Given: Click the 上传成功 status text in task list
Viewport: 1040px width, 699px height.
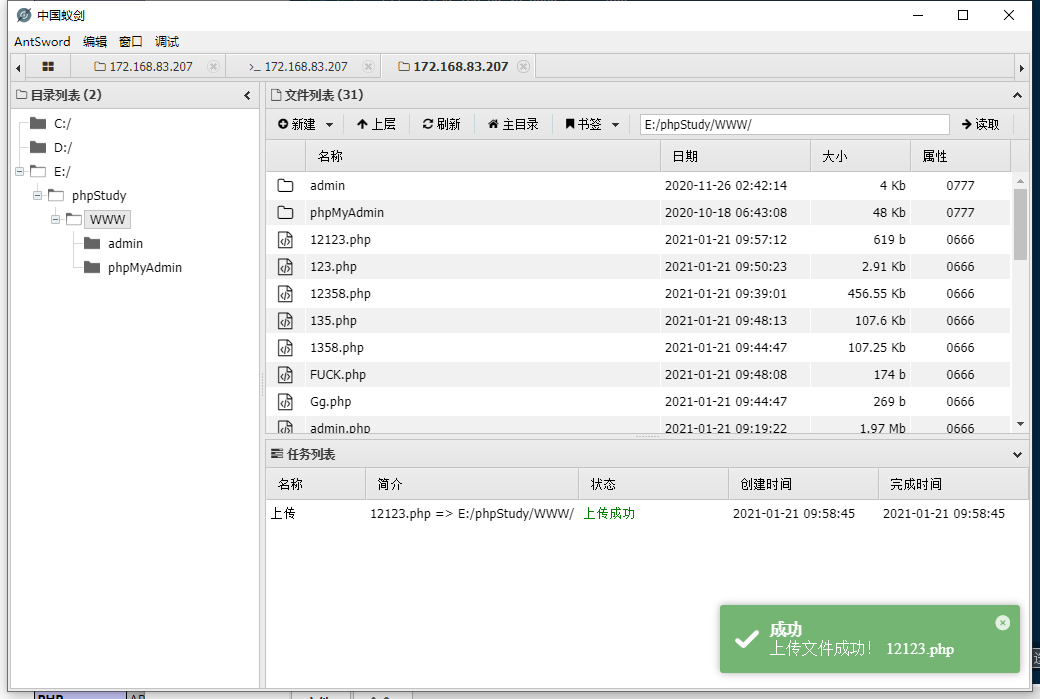Looking at the screenshot, I should click(x=609, y=513).
